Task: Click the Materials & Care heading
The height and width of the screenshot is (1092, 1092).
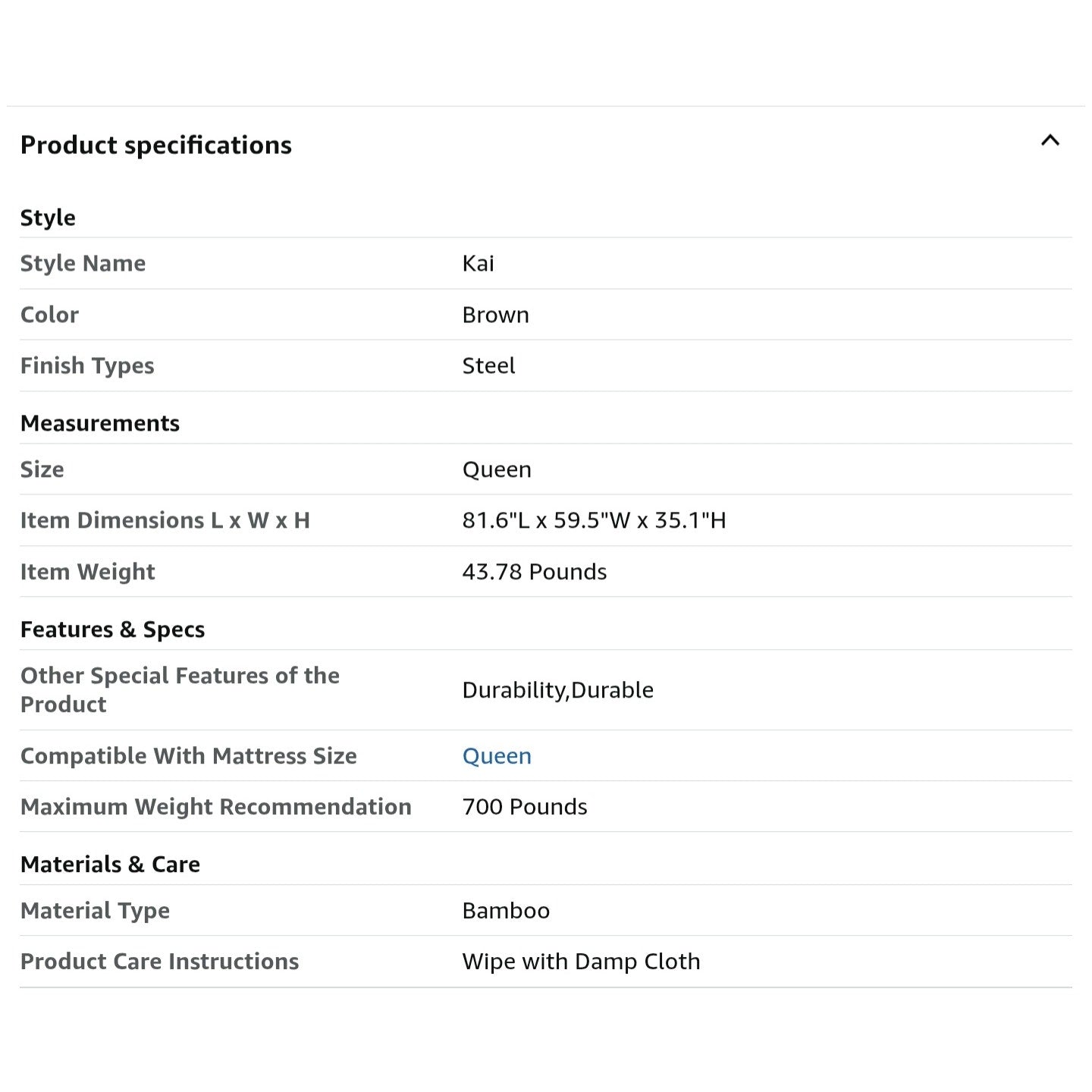Action: (110, 864)
